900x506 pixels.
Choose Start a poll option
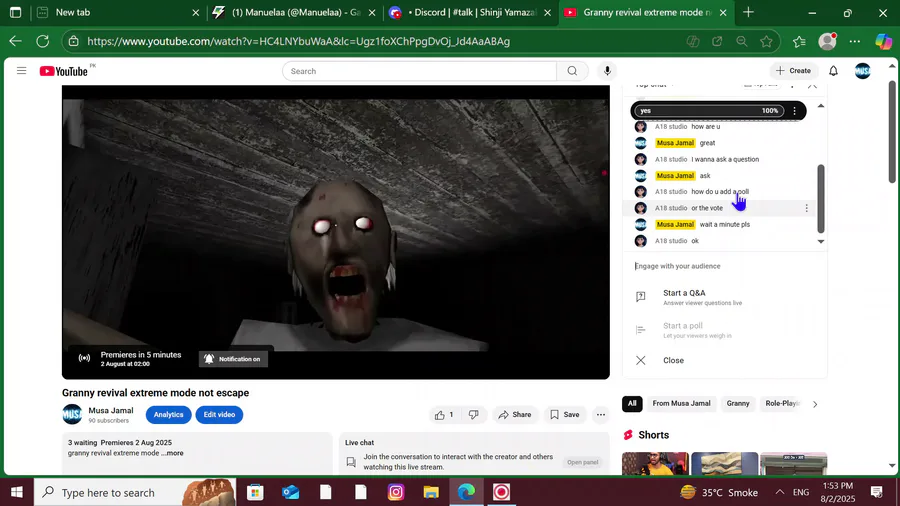coord(724,330)
